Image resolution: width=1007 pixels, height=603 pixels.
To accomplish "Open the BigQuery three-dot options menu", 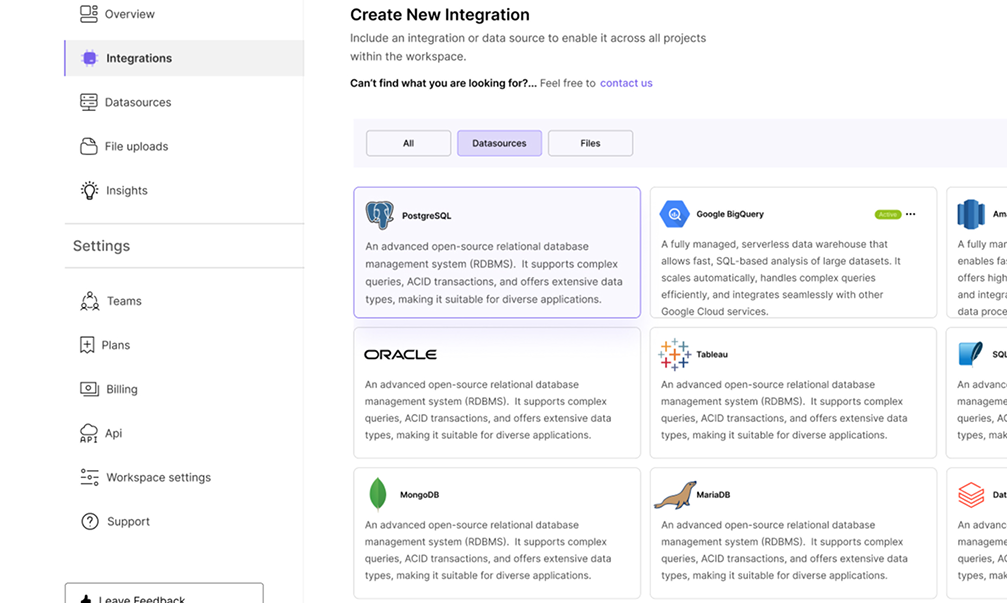I will pos(911,213).
